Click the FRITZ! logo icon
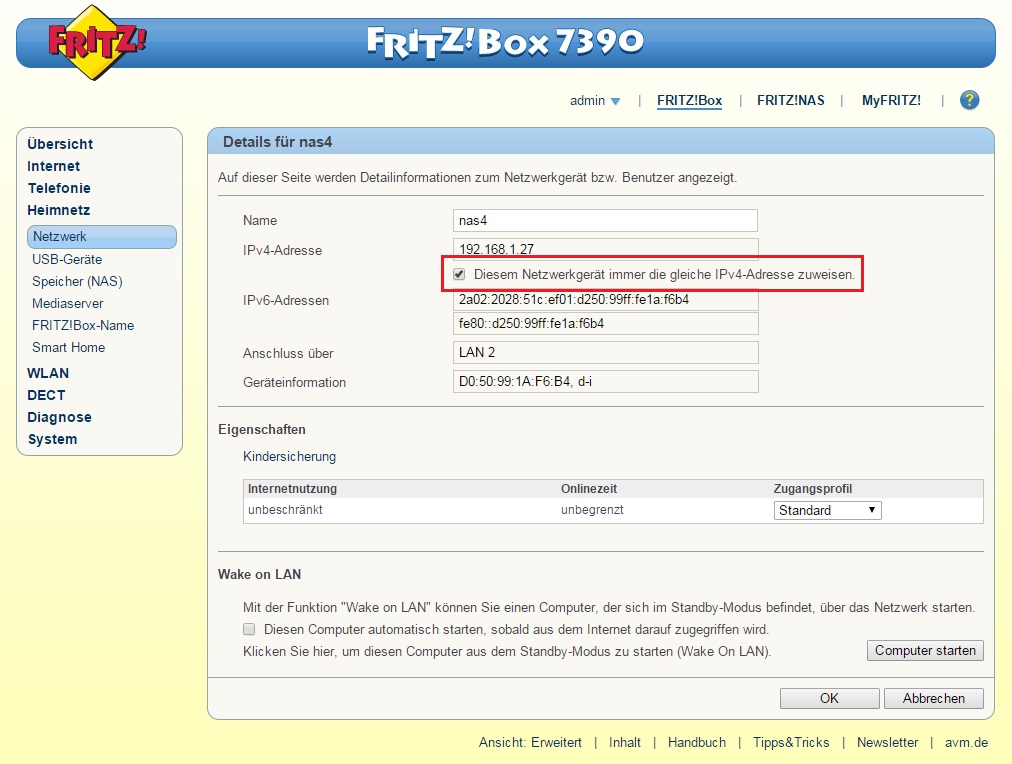Image resolution: width=1012 pixels, height=764 pixels. tap(96, 43)
